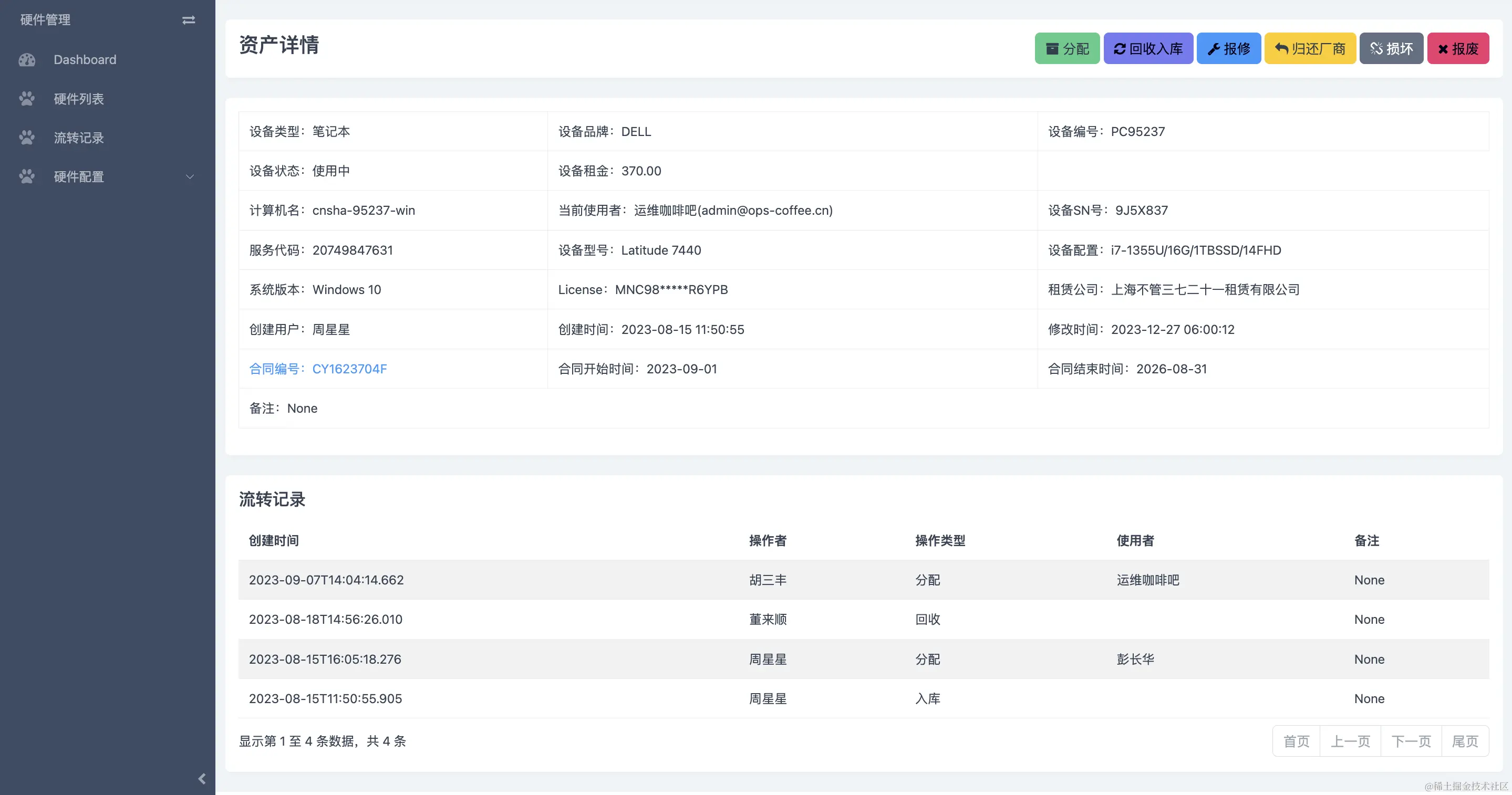This screenshot has width=1512, height=795.
Task: Open the 硬件列表 menu item
Action: (x=79, y=99)
